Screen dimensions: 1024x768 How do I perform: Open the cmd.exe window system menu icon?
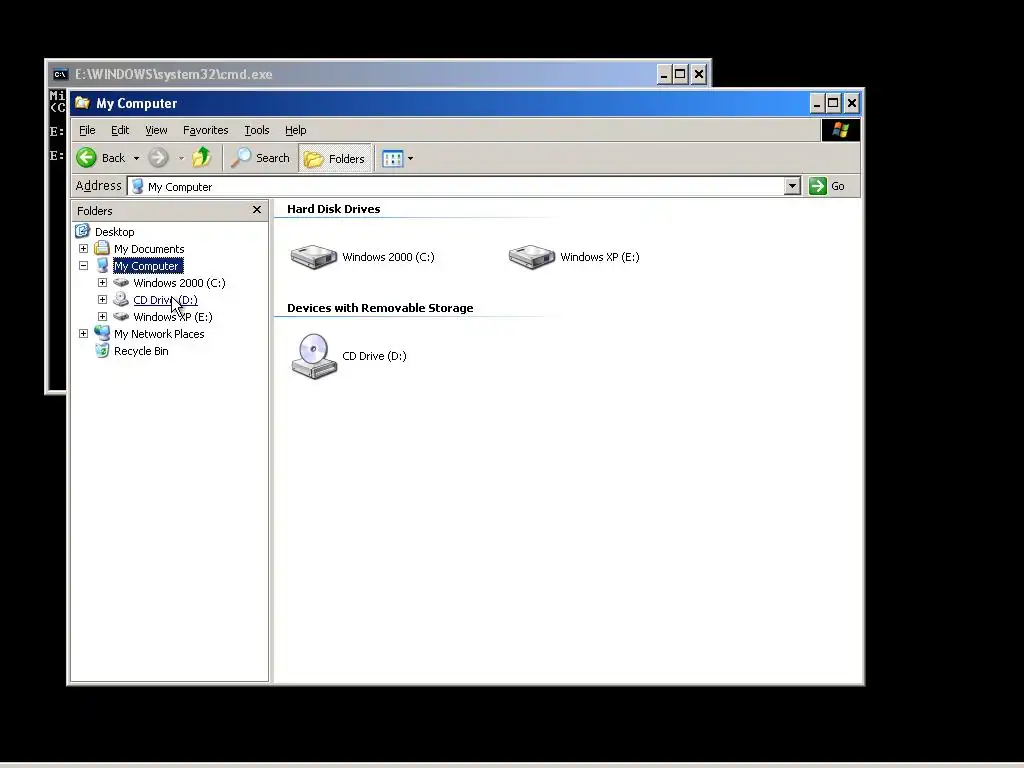tap(60, 74)
